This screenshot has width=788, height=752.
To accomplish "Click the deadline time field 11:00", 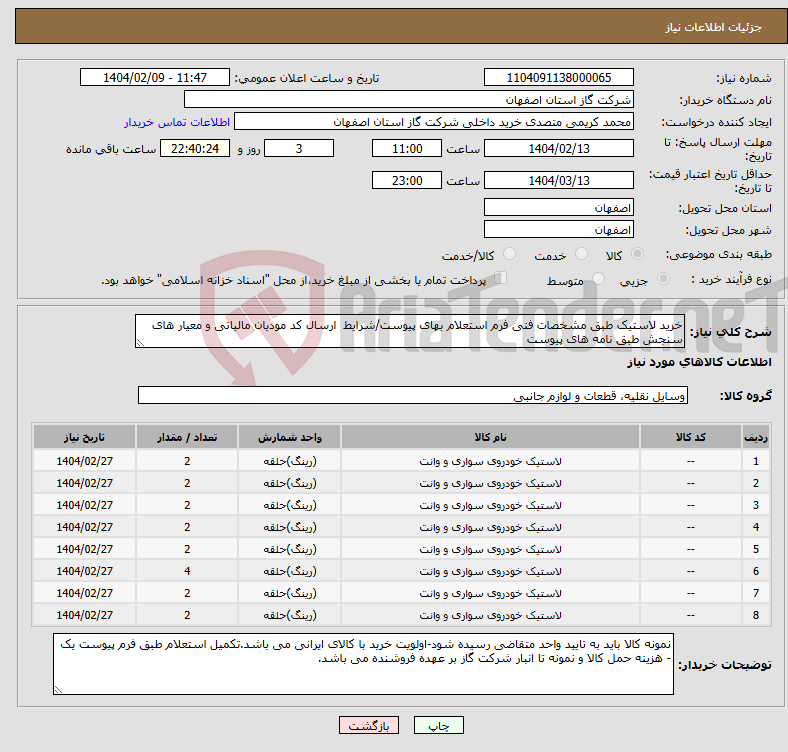I will pyautogui.click(x=407, y=148).
